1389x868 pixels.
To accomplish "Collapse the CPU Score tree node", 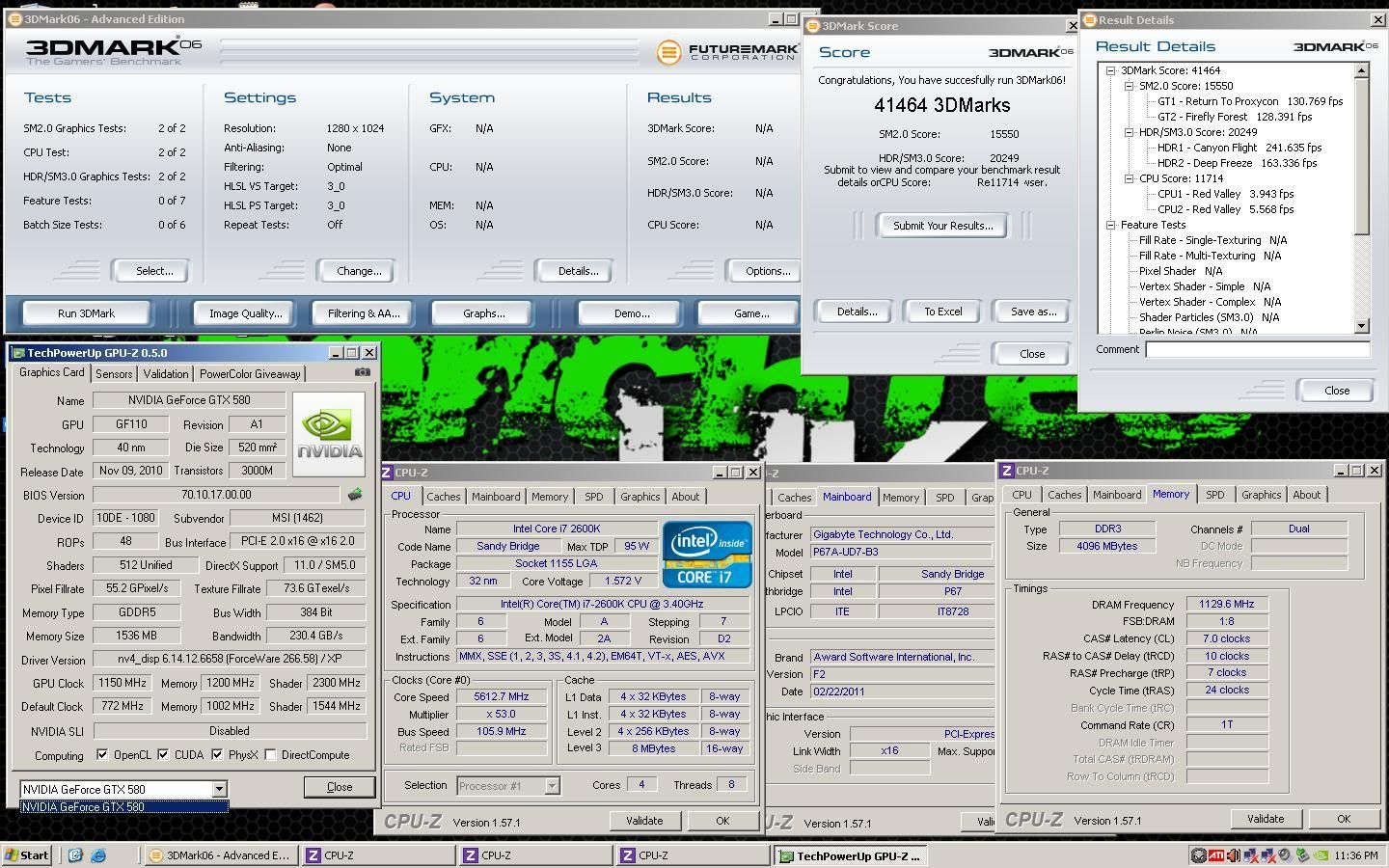I will click(x=1129, y=178).
